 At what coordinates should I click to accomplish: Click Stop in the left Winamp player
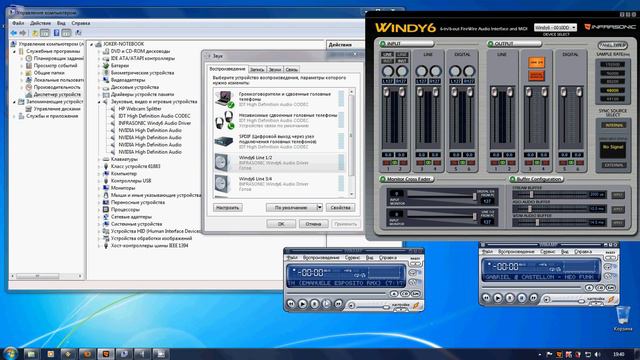(326, 304)
